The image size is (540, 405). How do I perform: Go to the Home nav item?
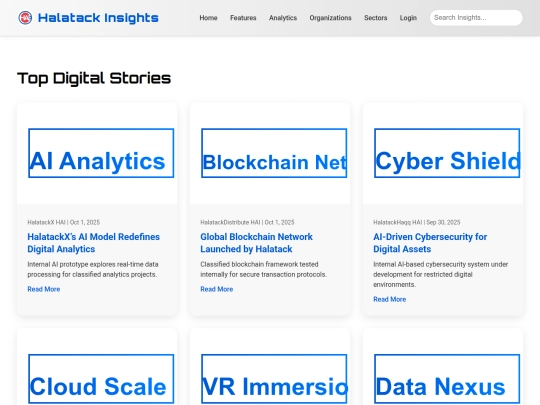click(x=208, y=18)
